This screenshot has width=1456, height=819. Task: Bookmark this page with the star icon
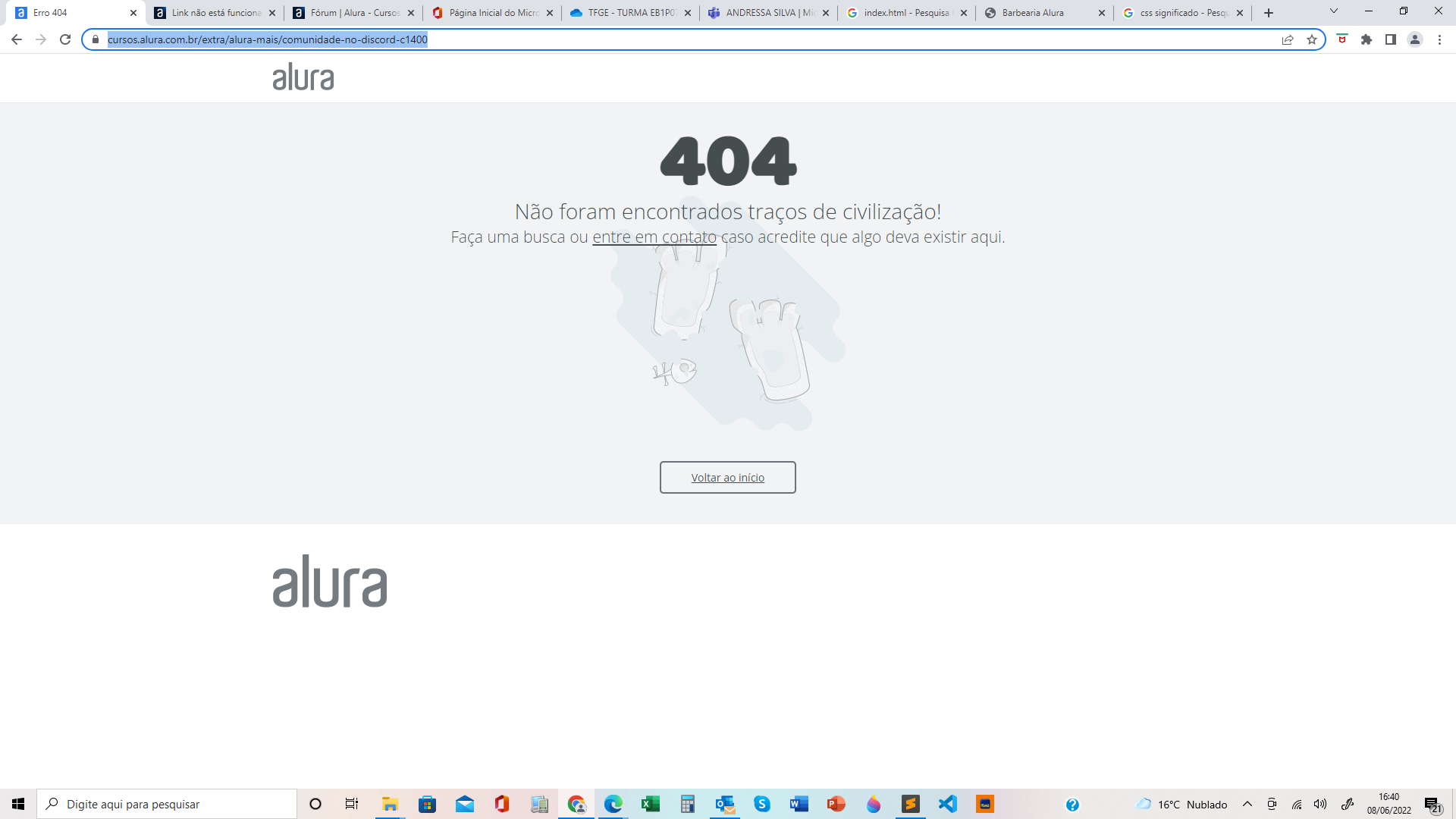[1312, 39]
